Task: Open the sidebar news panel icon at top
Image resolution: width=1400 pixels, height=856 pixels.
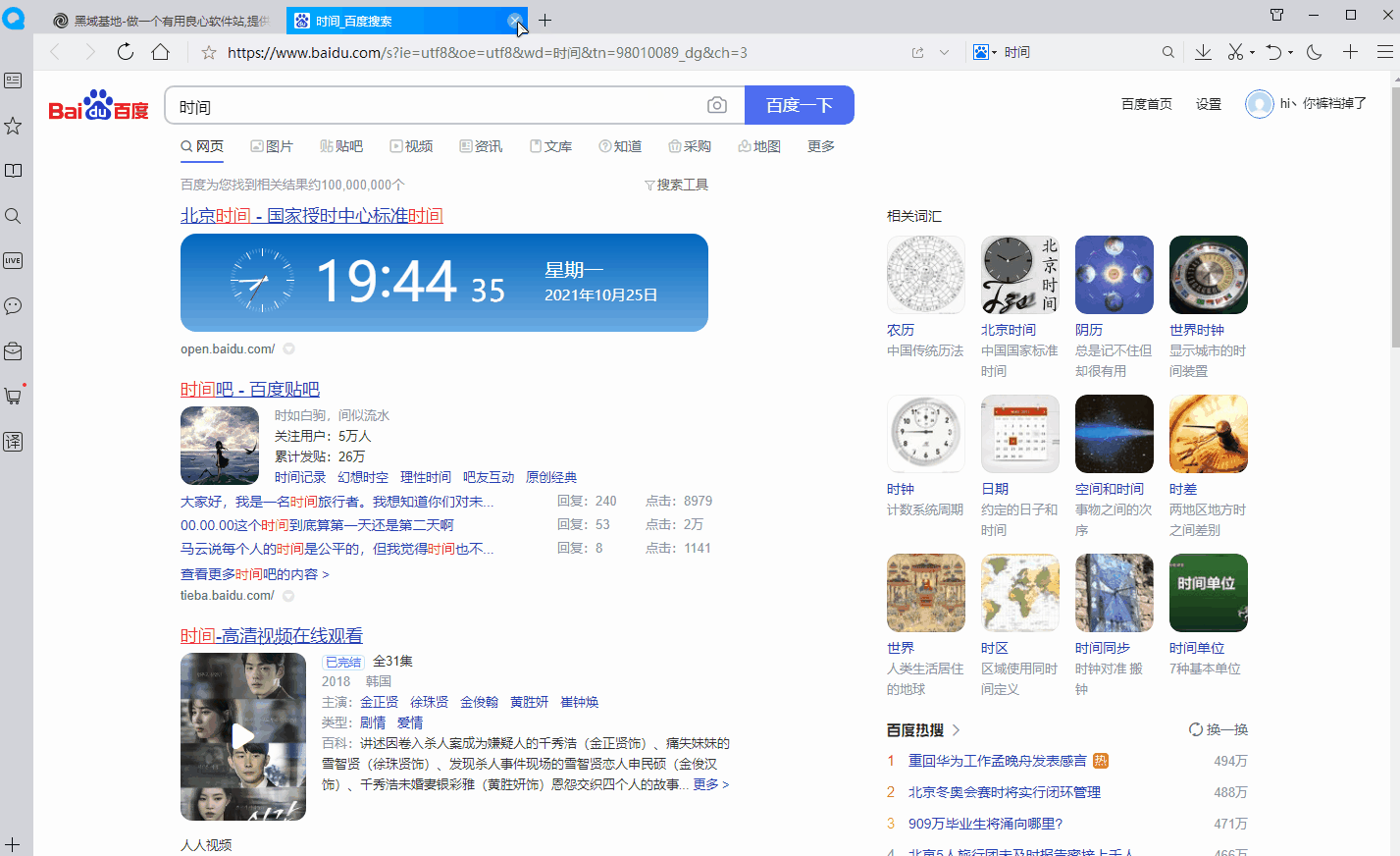Action: click(13, 80)
